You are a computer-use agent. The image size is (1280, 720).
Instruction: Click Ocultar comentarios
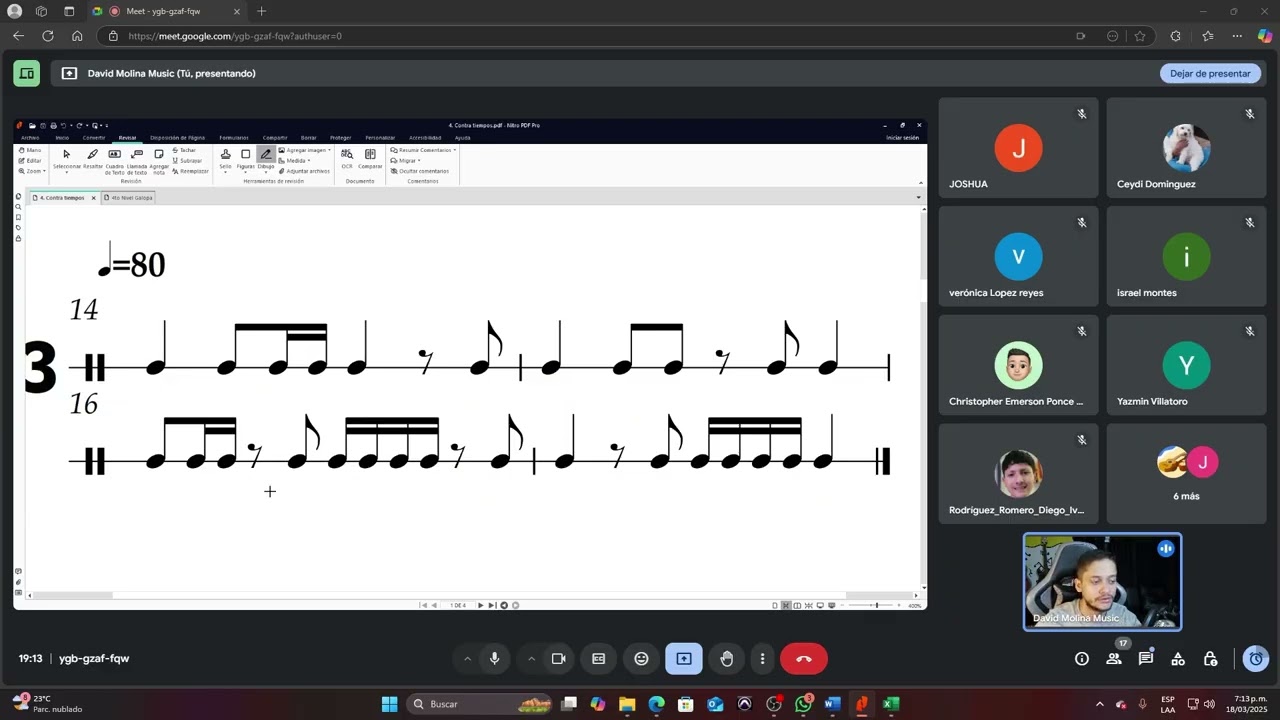[x=420, y=171]
